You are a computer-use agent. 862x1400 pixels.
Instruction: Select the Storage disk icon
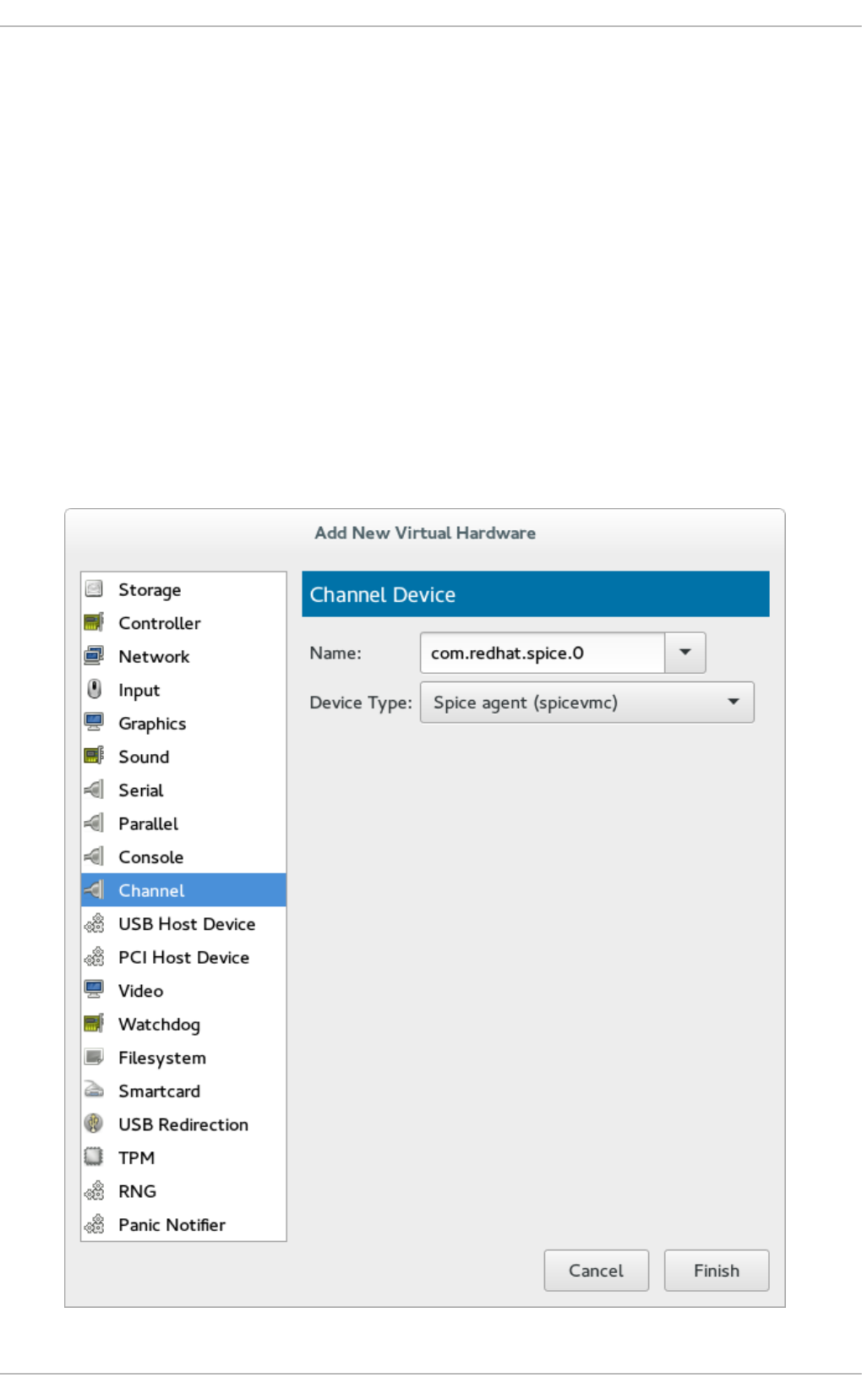coord(94,588)
